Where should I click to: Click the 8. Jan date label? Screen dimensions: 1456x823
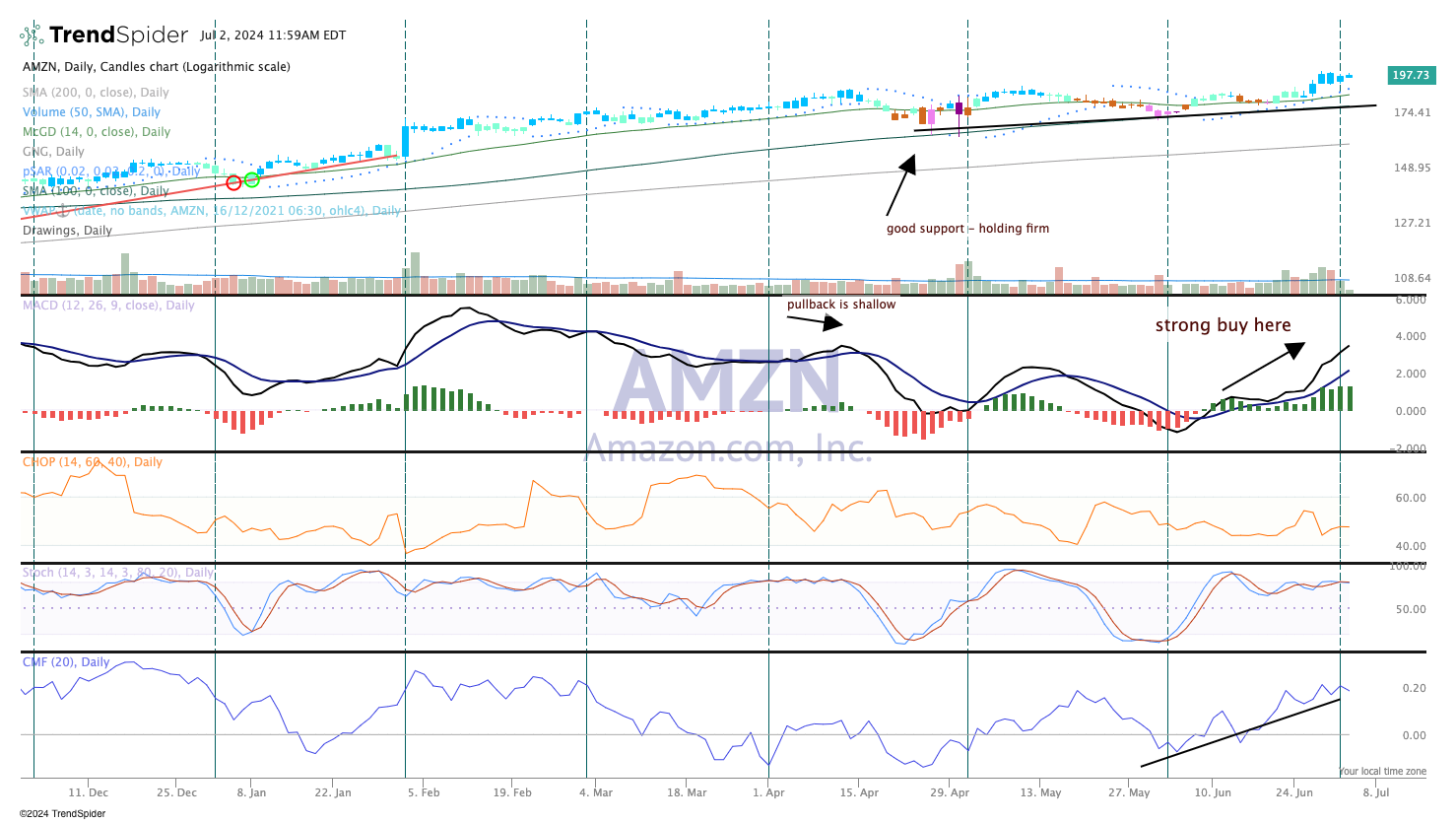click(251, 792)
